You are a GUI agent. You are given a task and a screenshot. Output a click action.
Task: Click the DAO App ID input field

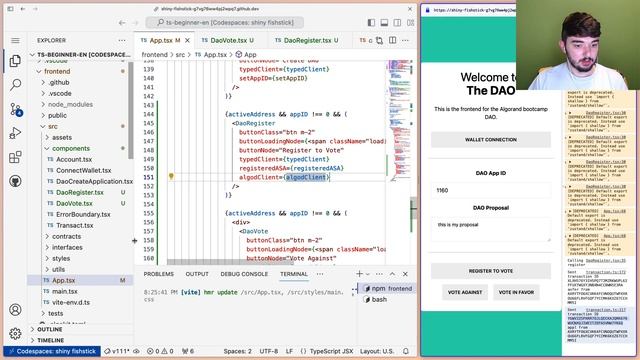pos(491,190)
